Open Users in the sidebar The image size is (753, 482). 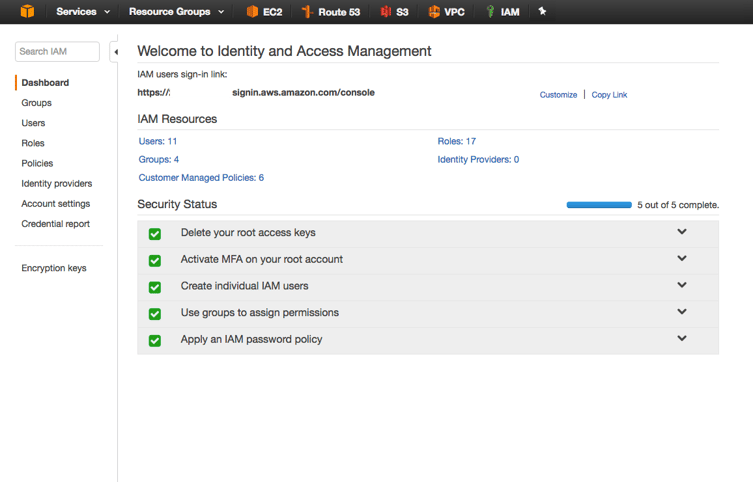pyautogui.click(x=33, y=123)
